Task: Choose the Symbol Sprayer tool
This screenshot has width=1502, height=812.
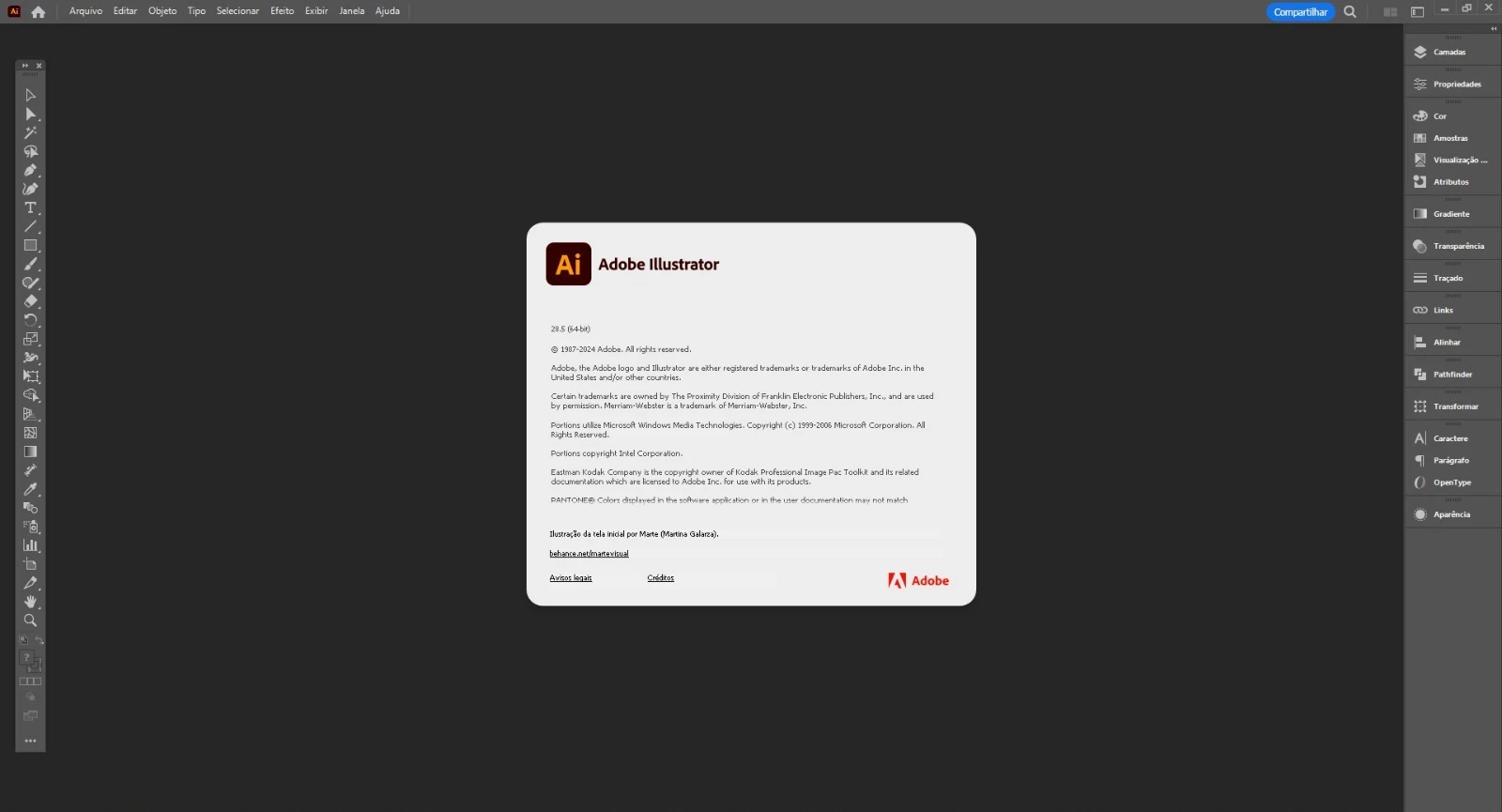Action: coord(30,527)
